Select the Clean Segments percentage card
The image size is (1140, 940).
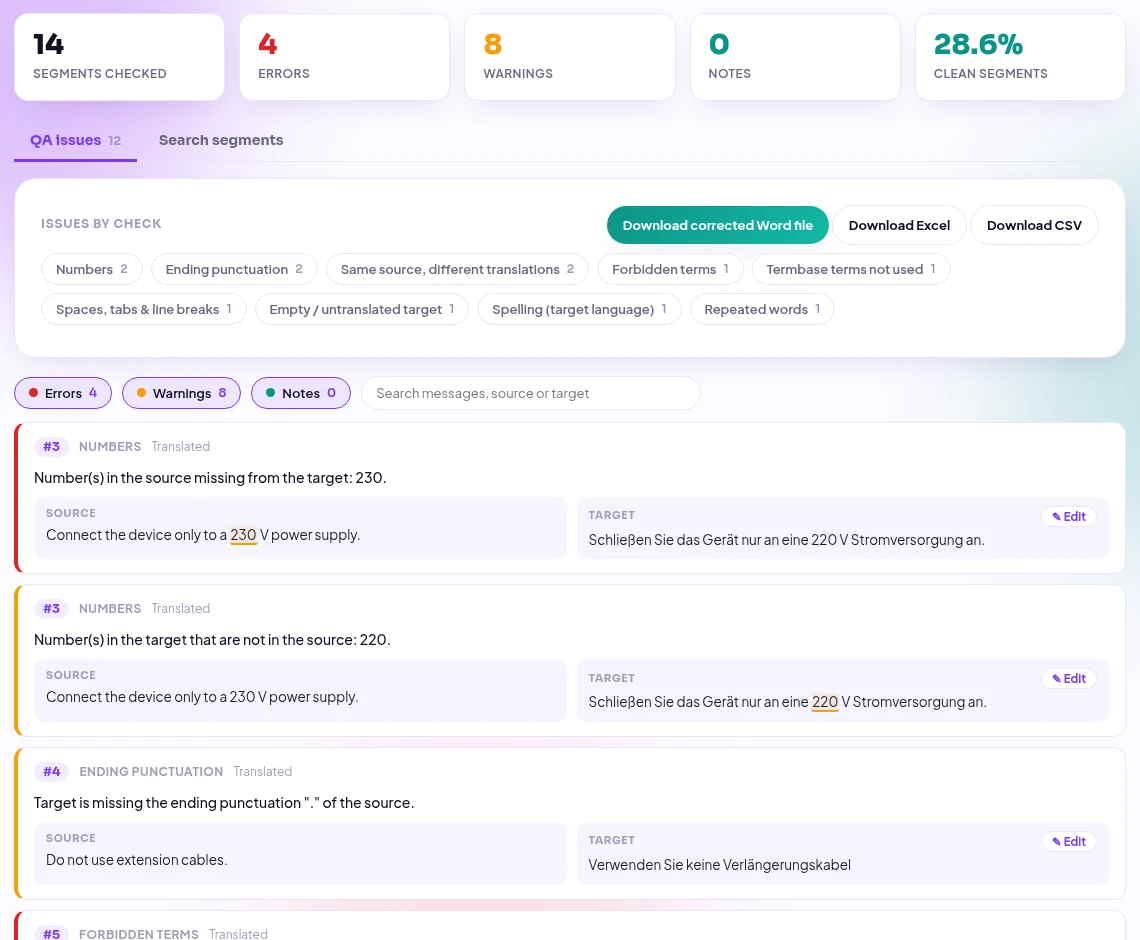(1020, 57)
